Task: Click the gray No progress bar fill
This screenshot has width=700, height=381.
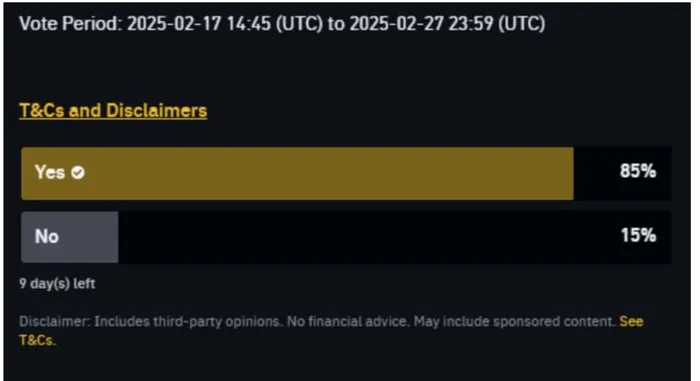Action: pyautogui.click(x=70, y=237)
